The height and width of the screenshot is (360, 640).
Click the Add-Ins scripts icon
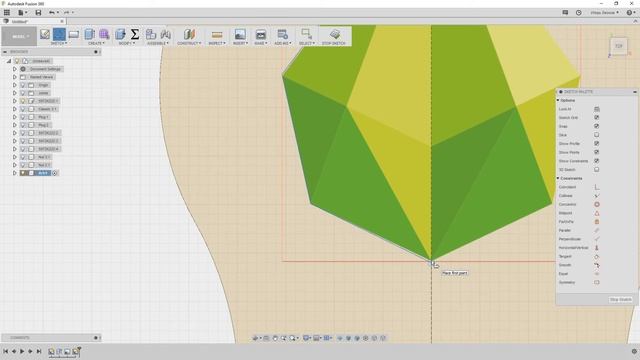[282, 34]
